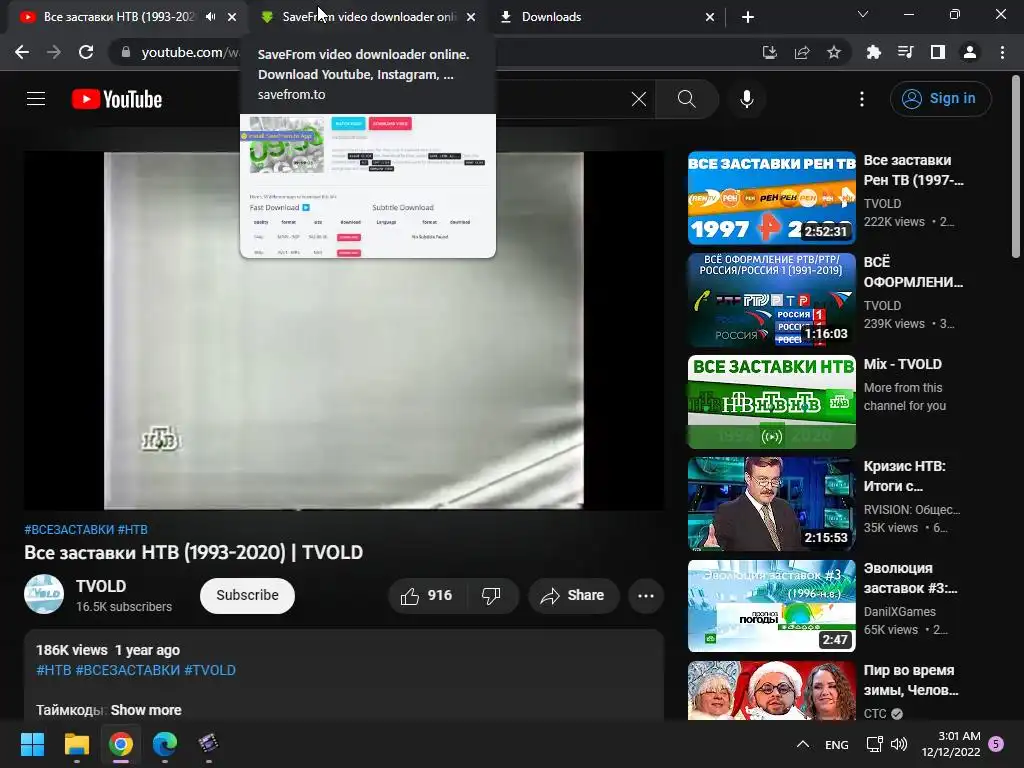The height and width of the screenshot is (768, 1024).
Task: Switch to the Все заставки НТВ tab
Action: coord(119,17)
